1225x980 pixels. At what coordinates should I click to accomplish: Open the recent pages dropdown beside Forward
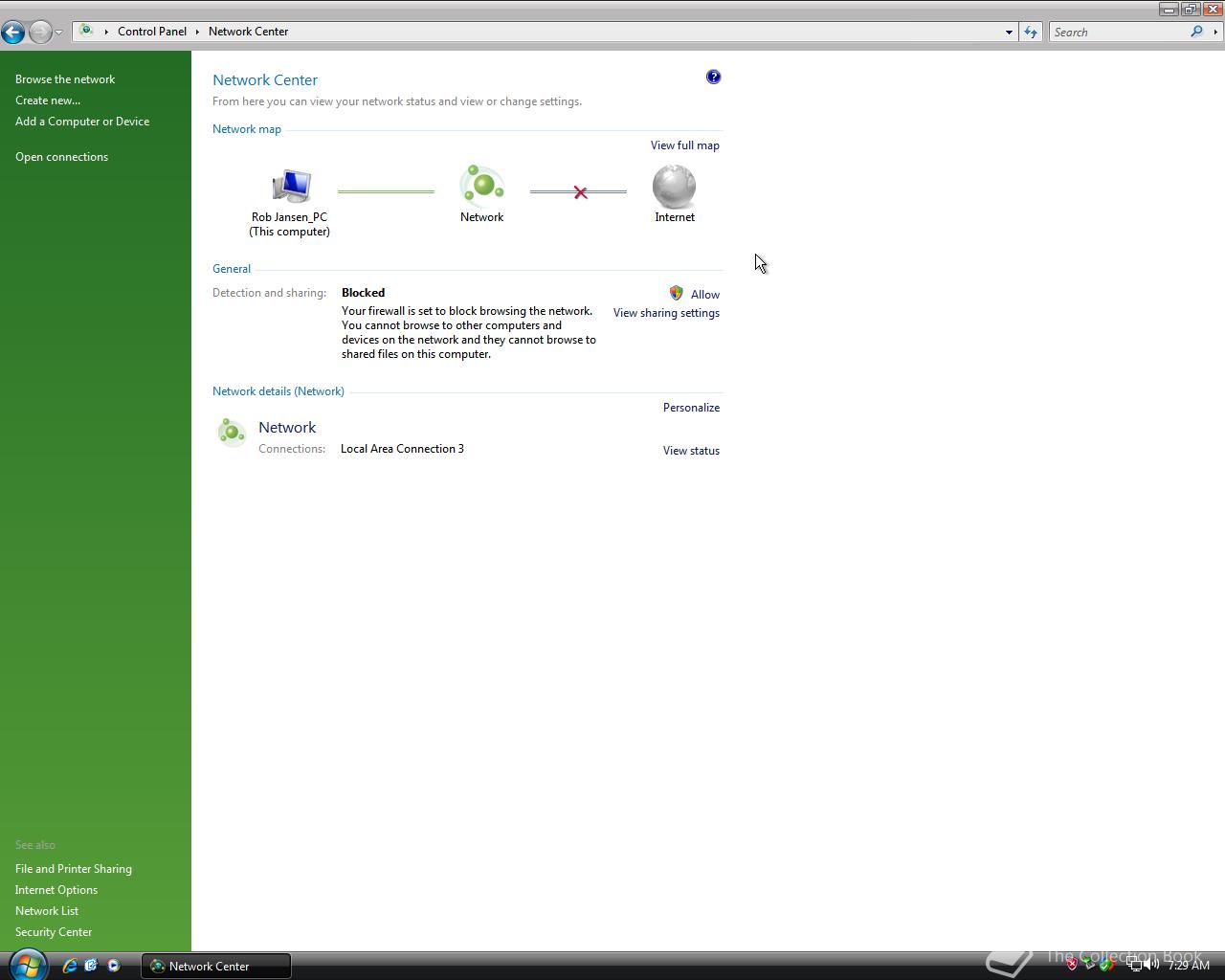tap(59, 33)
